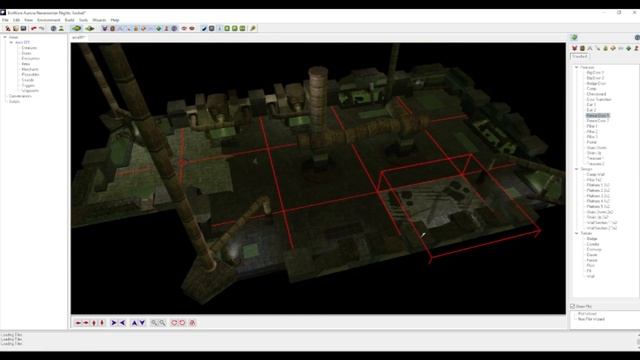Open the View menu
The image size is (640, 360).
(x=28, y=20)
